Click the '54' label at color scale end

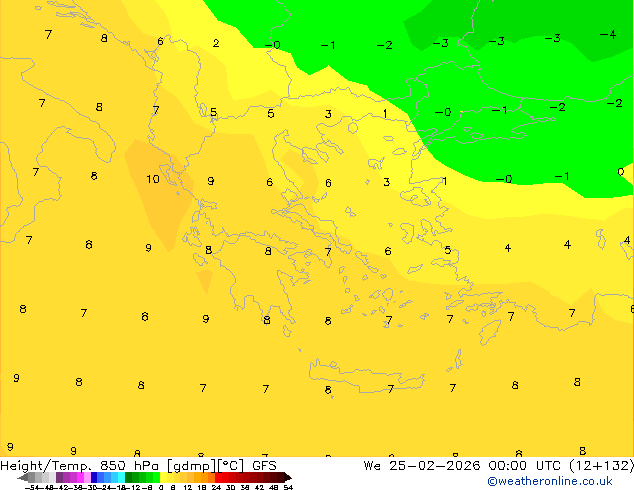(288, 488)
